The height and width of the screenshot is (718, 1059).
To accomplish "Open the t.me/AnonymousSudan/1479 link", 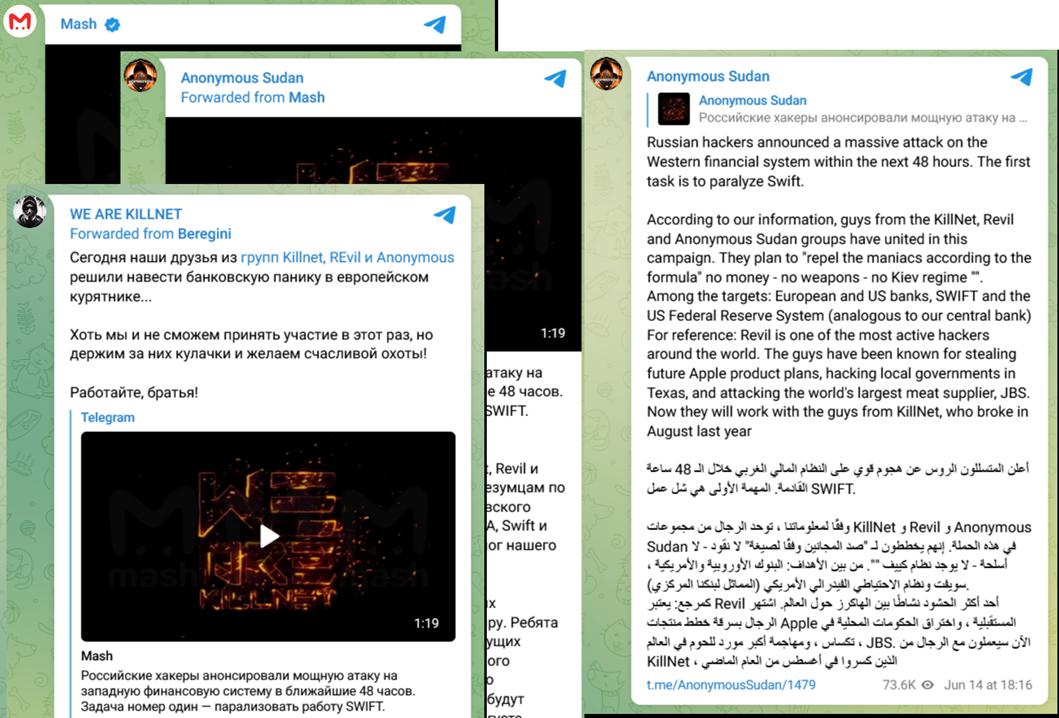I will click(x=731, y=685).
